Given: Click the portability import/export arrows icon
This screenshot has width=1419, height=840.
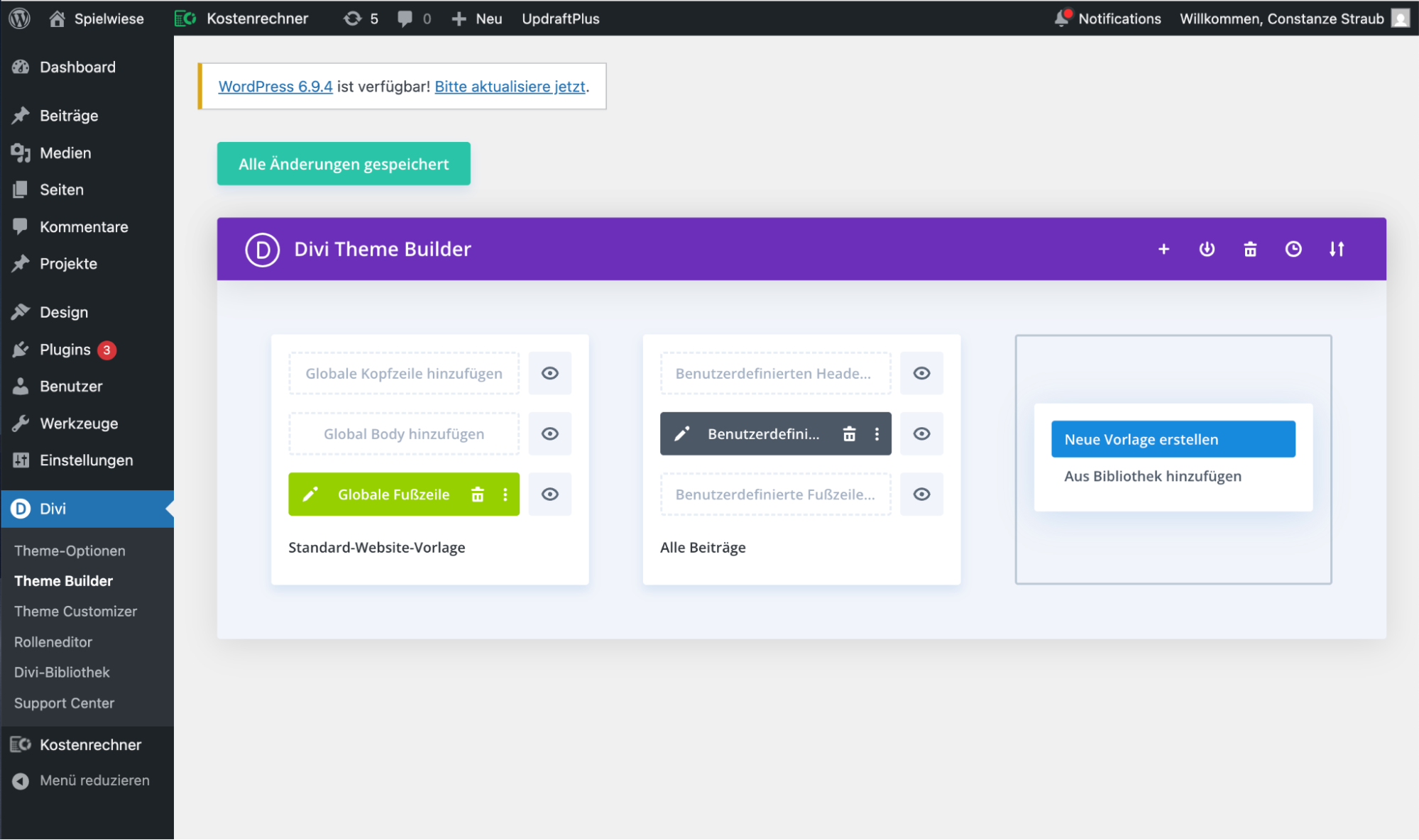Looking at the screenshot, I should click(x=1337, y=249).
